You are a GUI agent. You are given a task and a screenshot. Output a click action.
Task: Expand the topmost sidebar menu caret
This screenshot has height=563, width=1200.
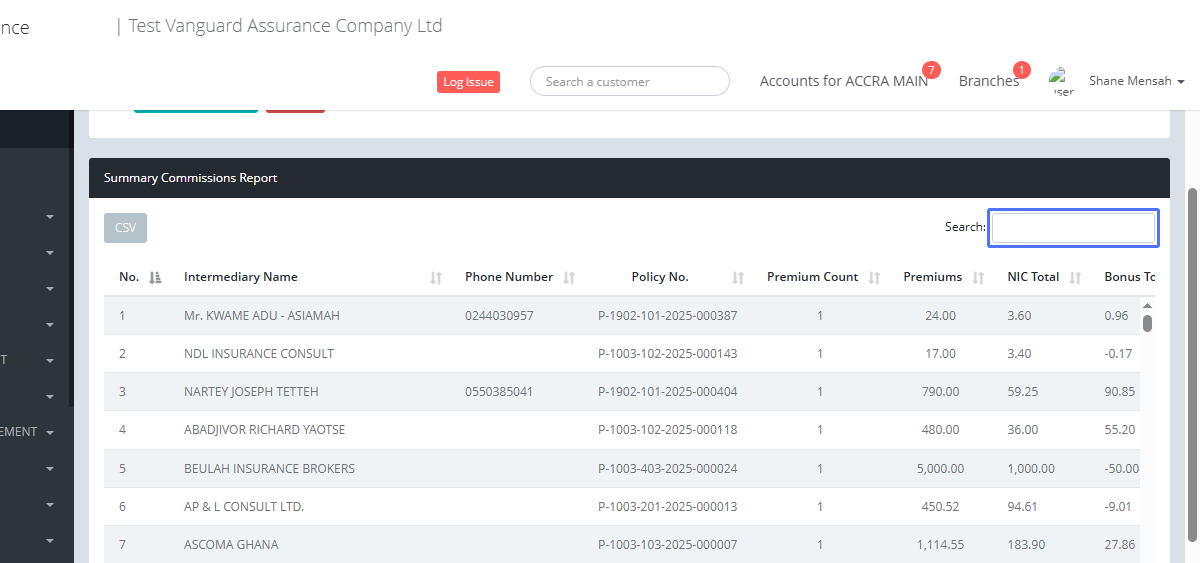point(50,216)
